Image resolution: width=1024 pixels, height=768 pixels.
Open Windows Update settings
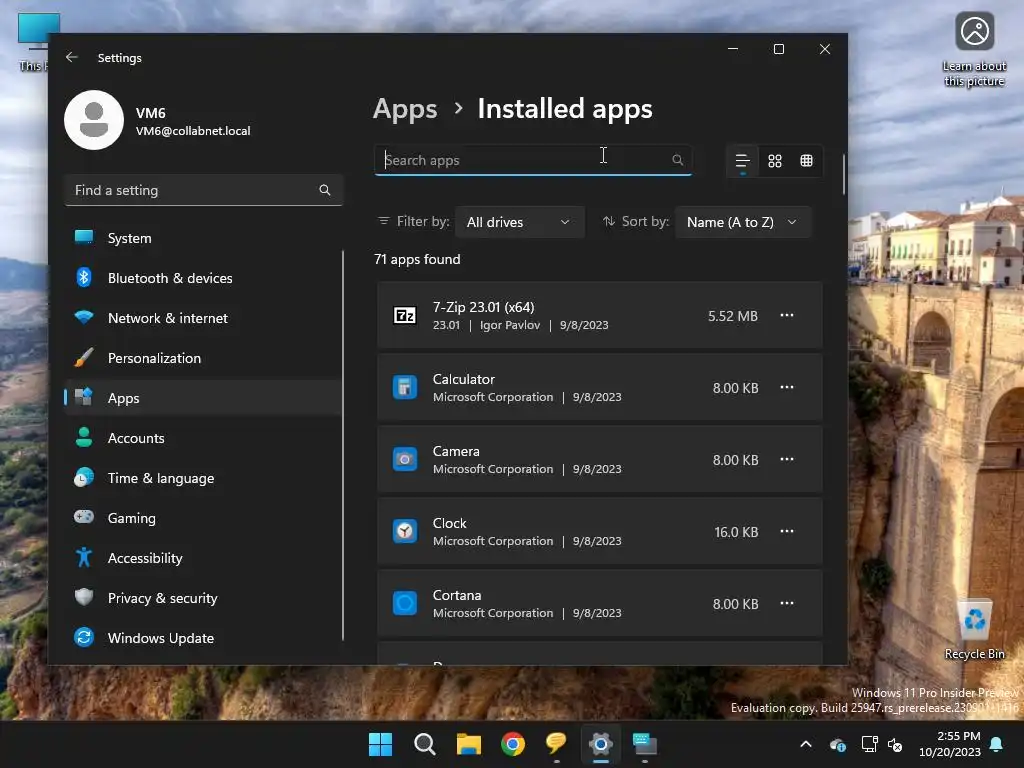[203, 638]
